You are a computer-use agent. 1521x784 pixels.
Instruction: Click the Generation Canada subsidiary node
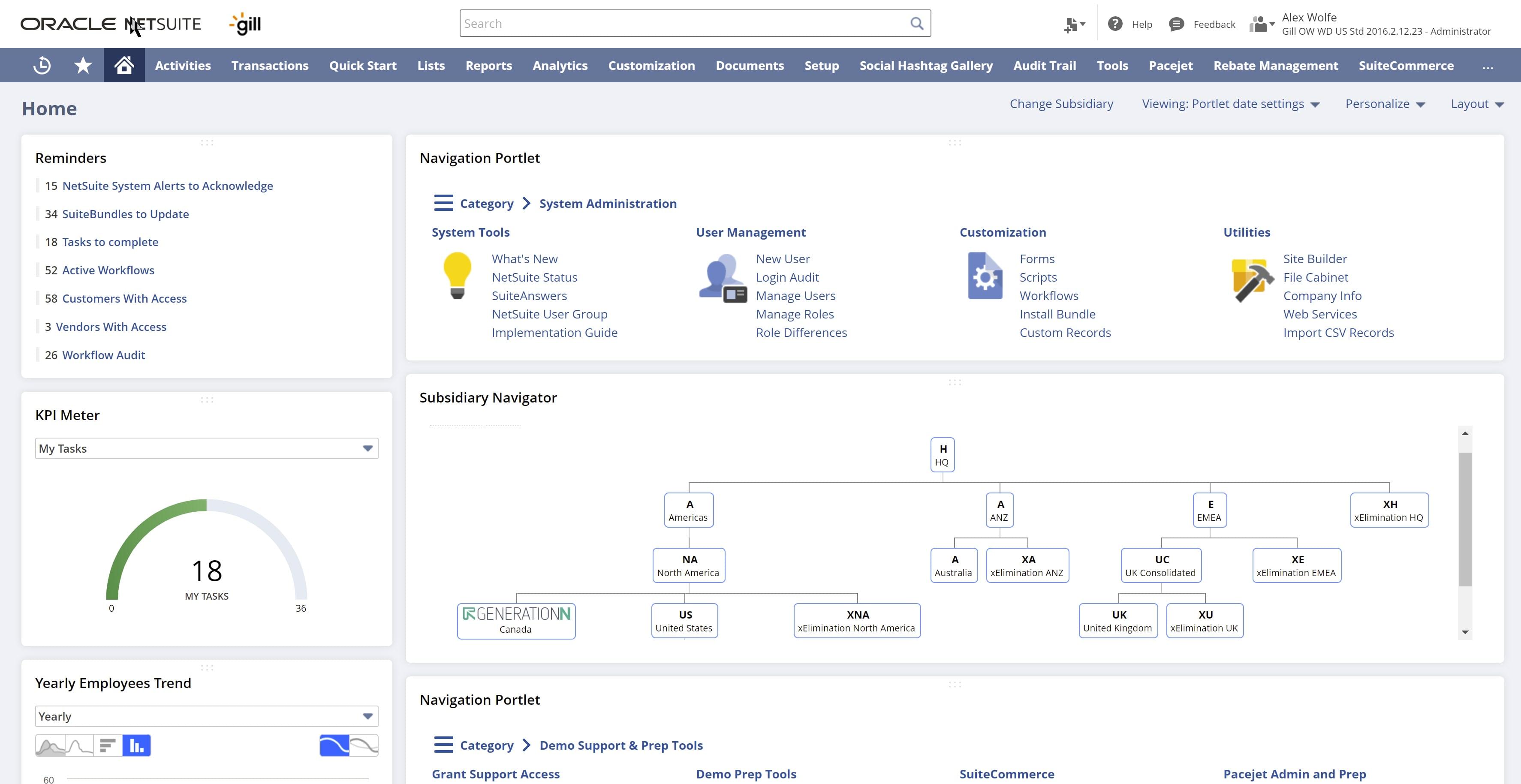[516, 620]
